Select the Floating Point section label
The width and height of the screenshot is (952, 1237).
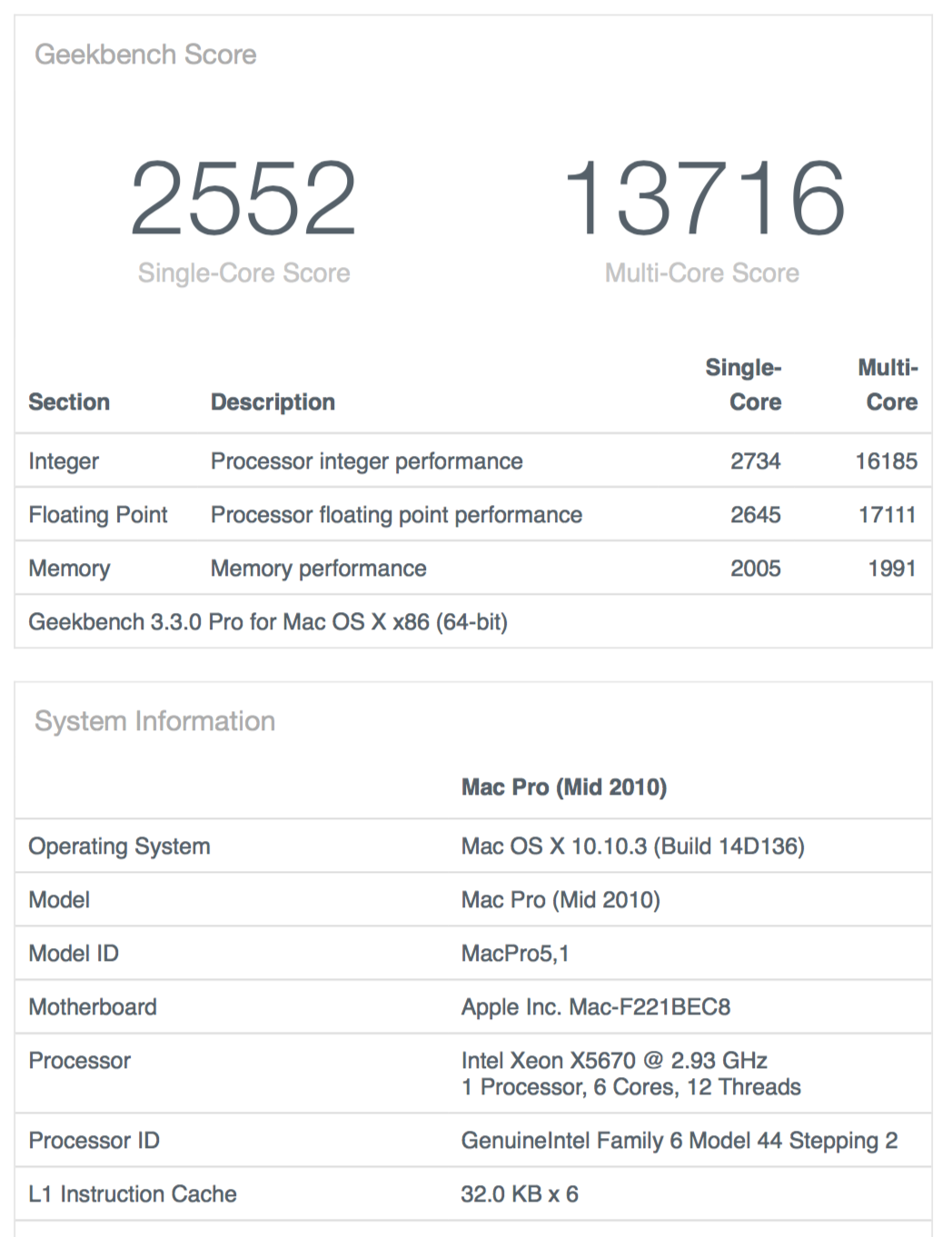pos(98,515)
